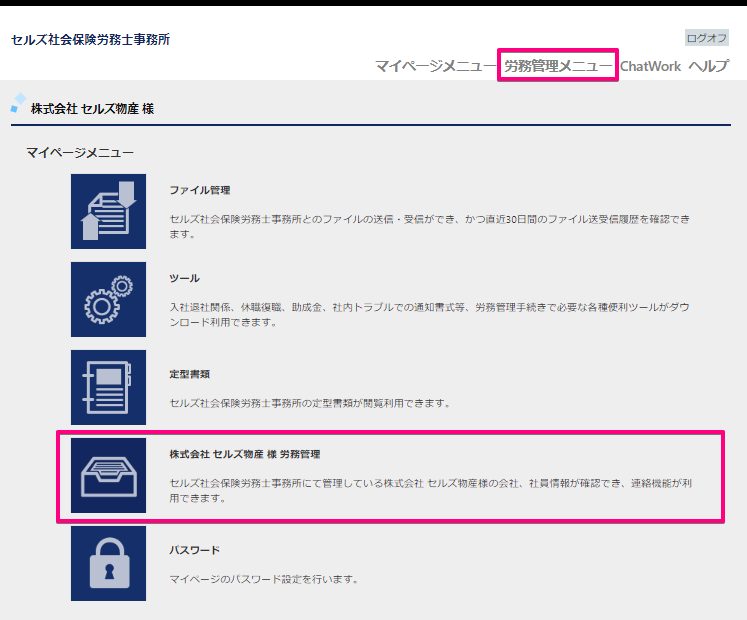The width and height of the screenshot is (747, 620).
Task: Click the description mentioning 直近30日間のファイル送受信履歴
Action: 430,226
